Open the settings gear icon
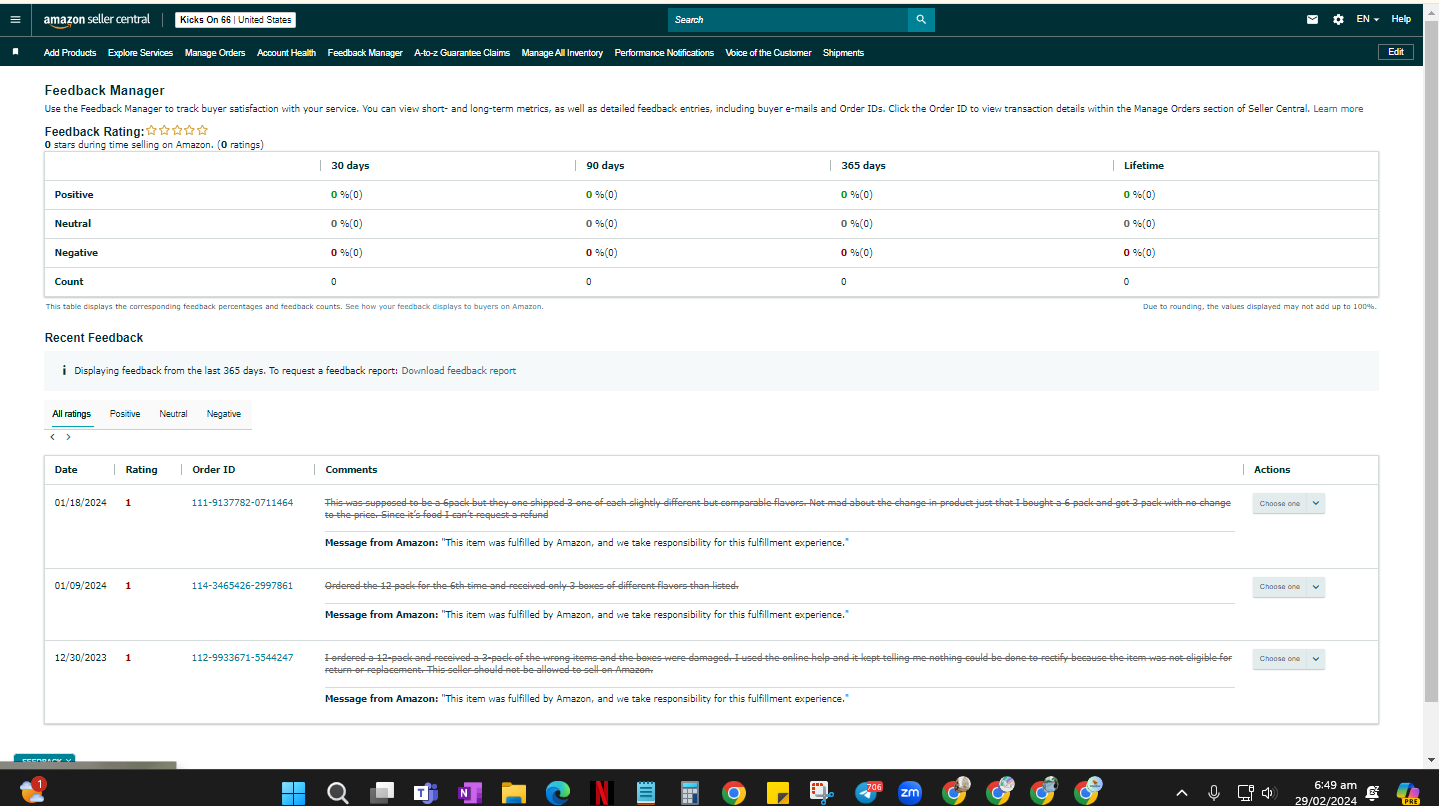 (1338, 19)
